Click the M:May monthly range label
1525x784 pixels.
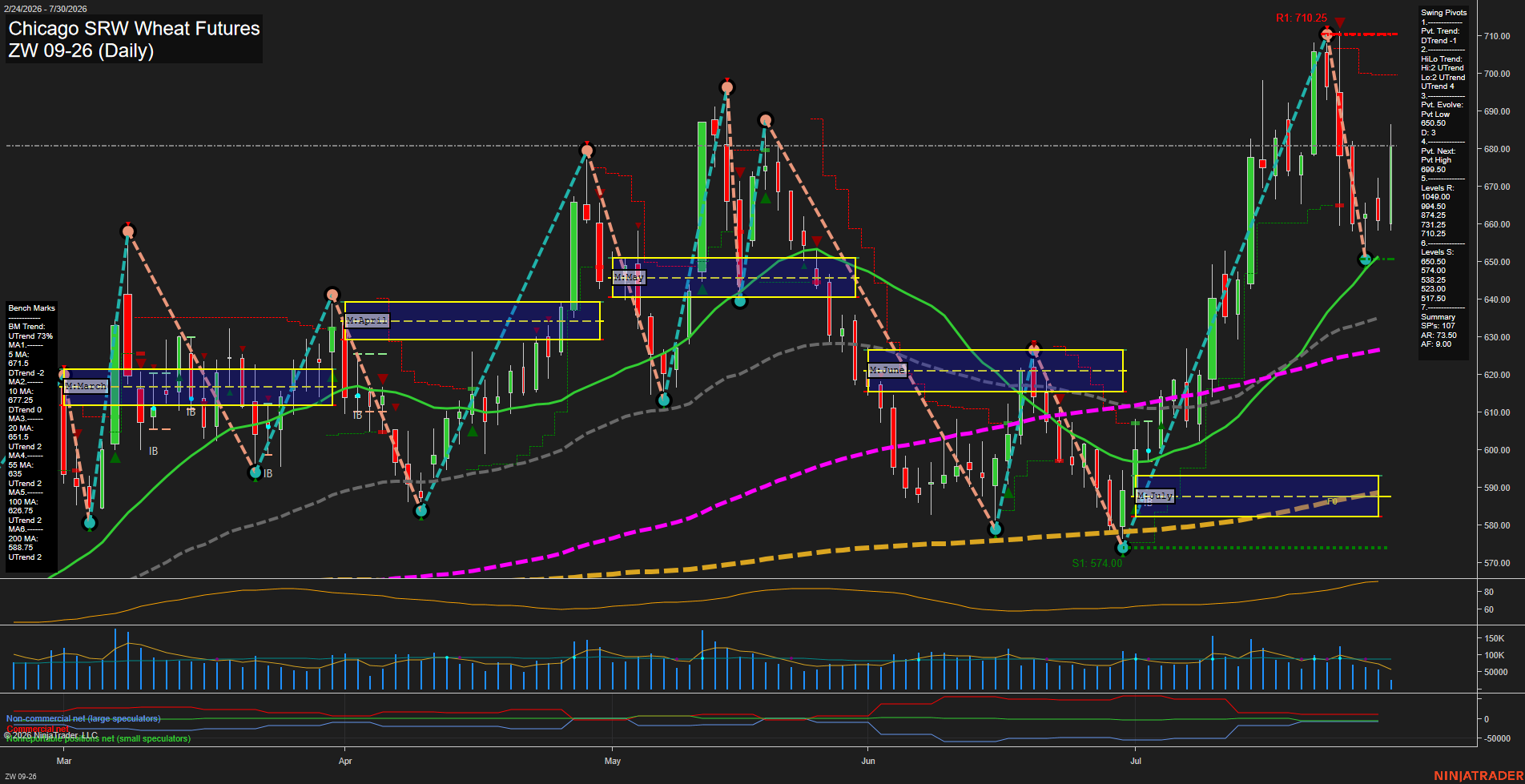629,277
